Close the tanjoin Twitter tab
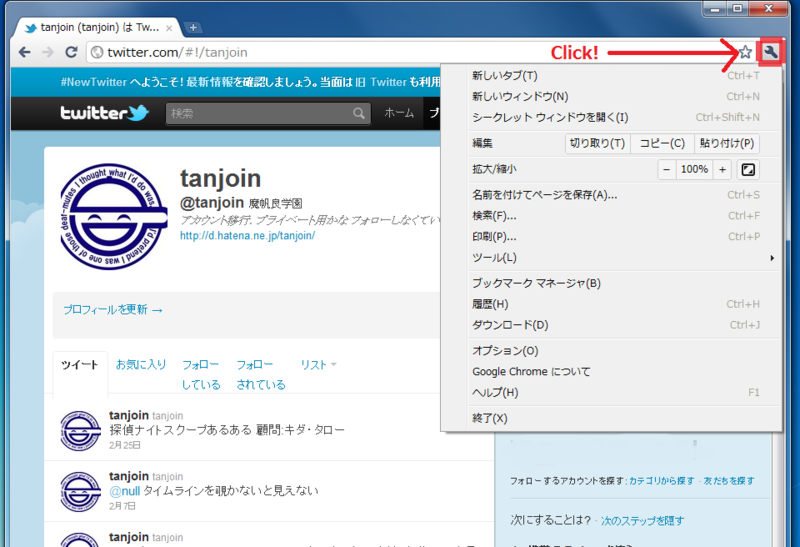 (169, 29)
